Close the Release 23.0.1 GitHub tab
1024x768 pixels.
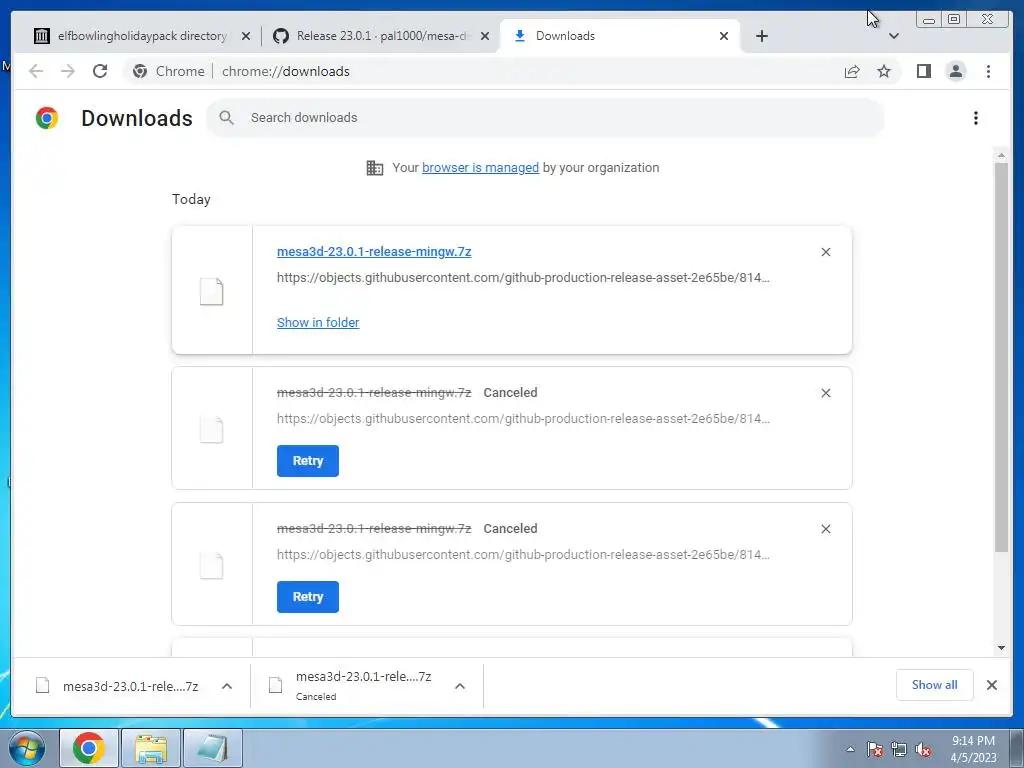pos(485,36)
